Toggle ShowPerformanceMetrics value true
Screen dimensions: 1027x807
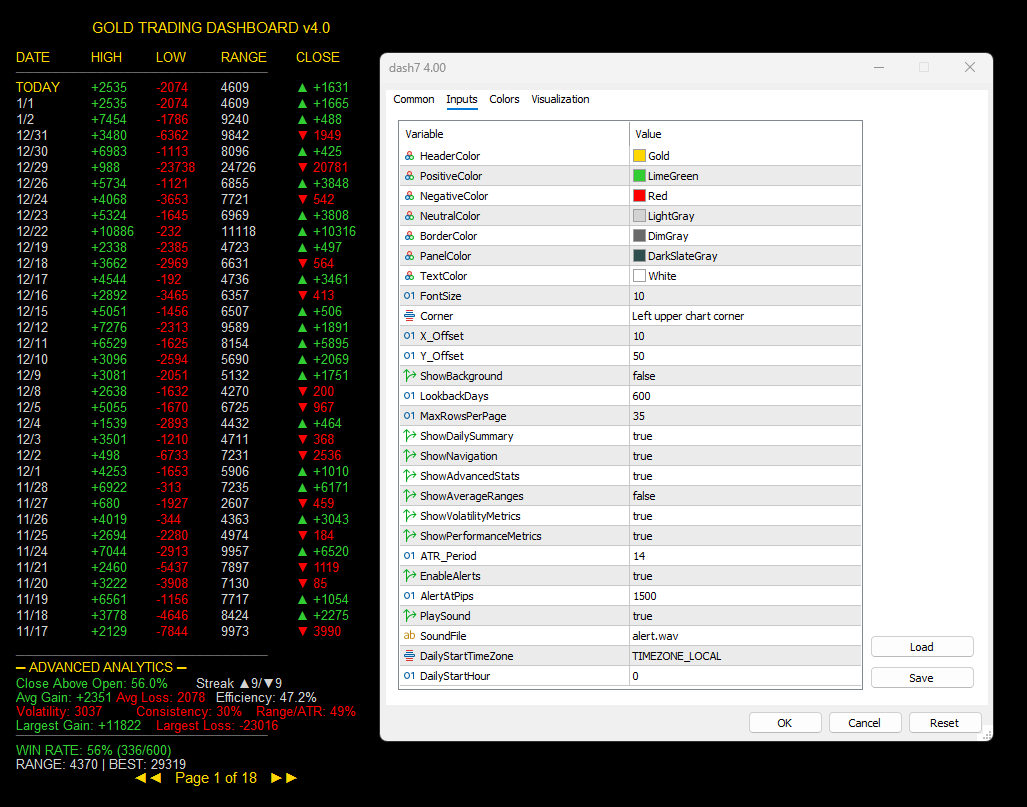[x=745, y=536]
